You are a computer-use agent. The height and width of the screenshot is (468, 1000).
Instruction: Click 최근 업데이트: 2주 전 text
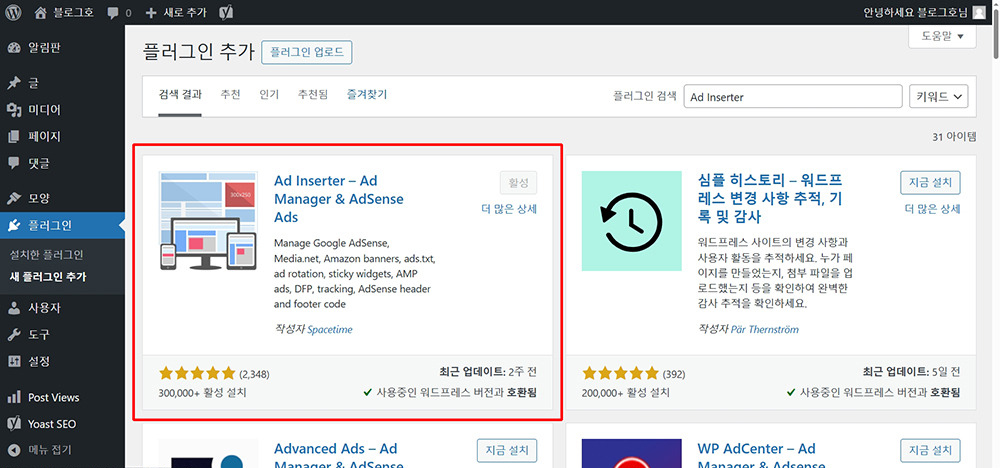(x=488, y=372)
